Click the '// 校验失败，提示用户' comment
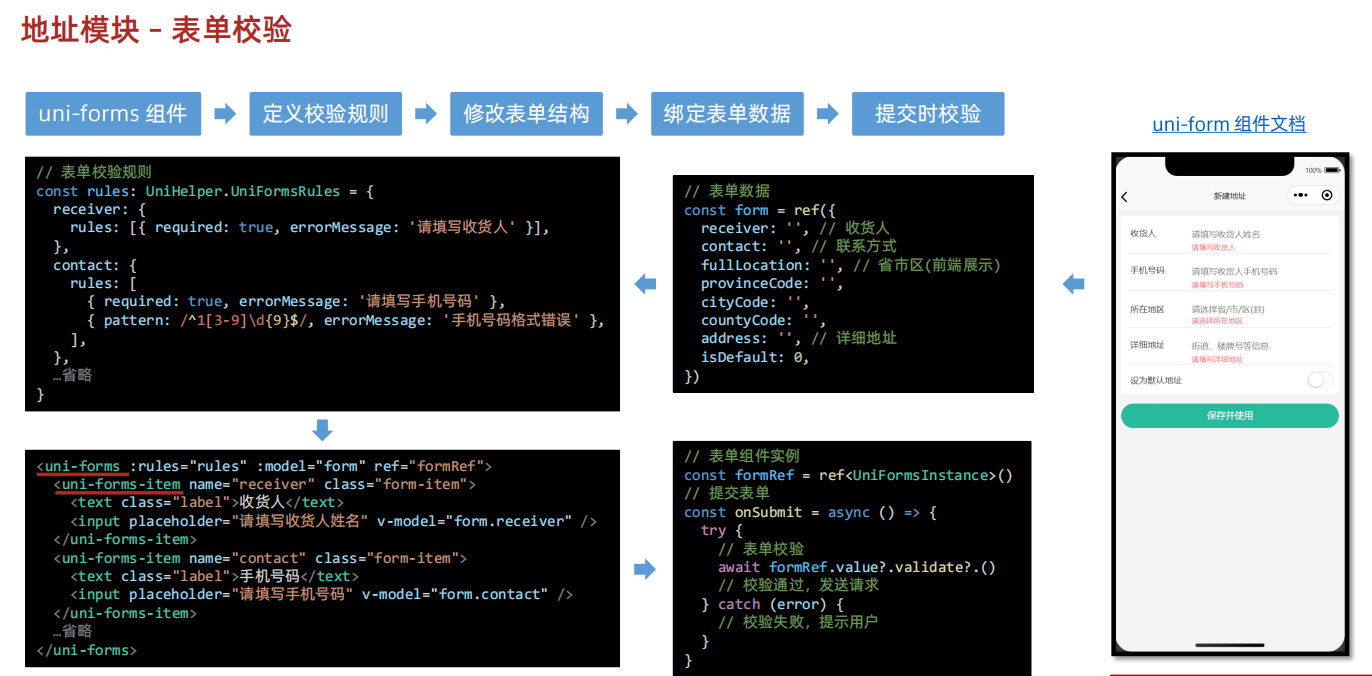 798,622
